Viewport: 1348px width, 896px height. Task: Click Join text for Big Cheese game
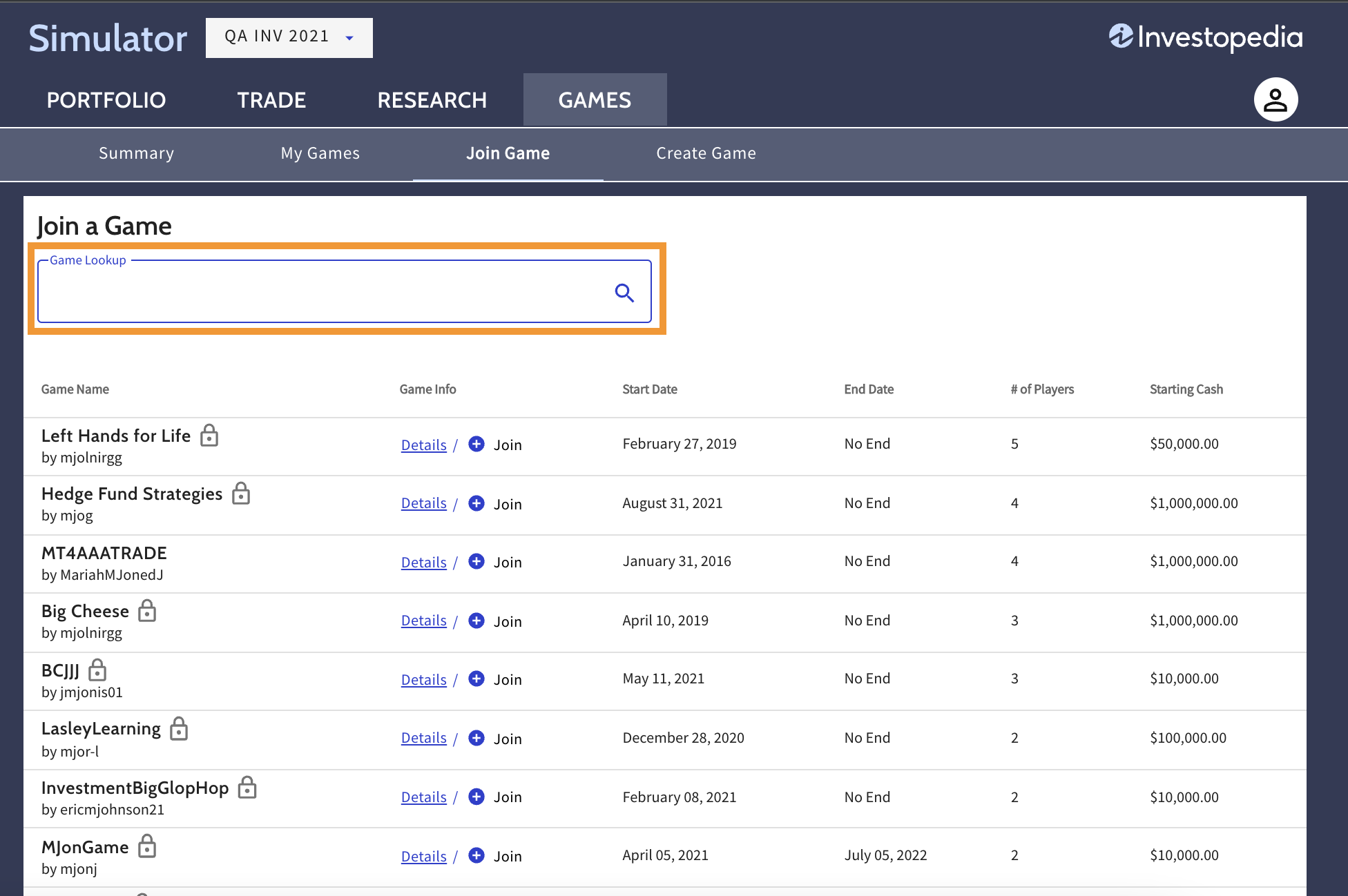(508, 621)
